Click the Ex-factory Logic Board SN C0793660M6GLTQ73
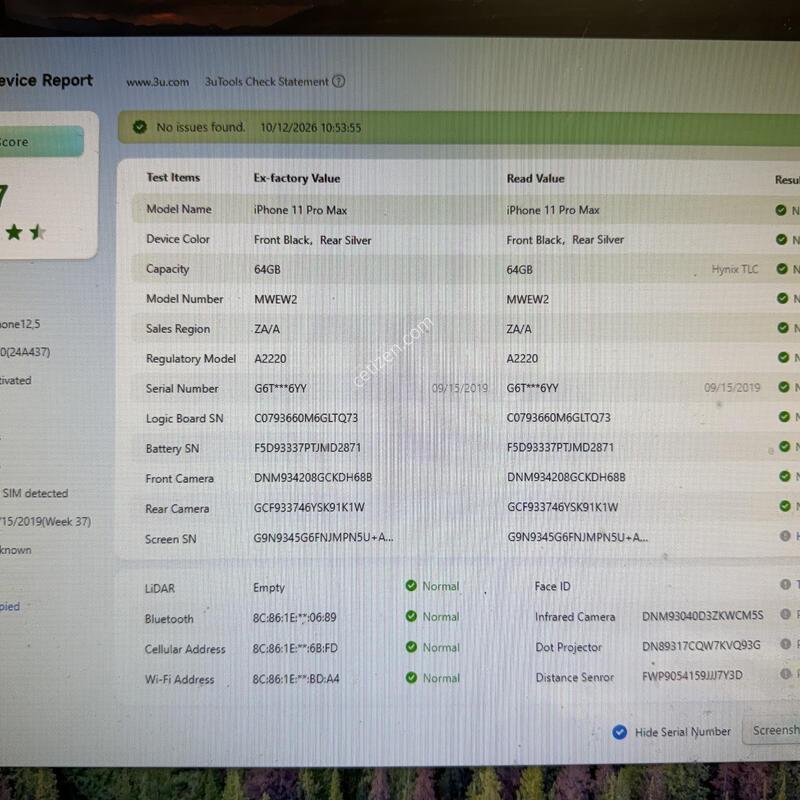 pyautogui.click(x=306, y=418)
